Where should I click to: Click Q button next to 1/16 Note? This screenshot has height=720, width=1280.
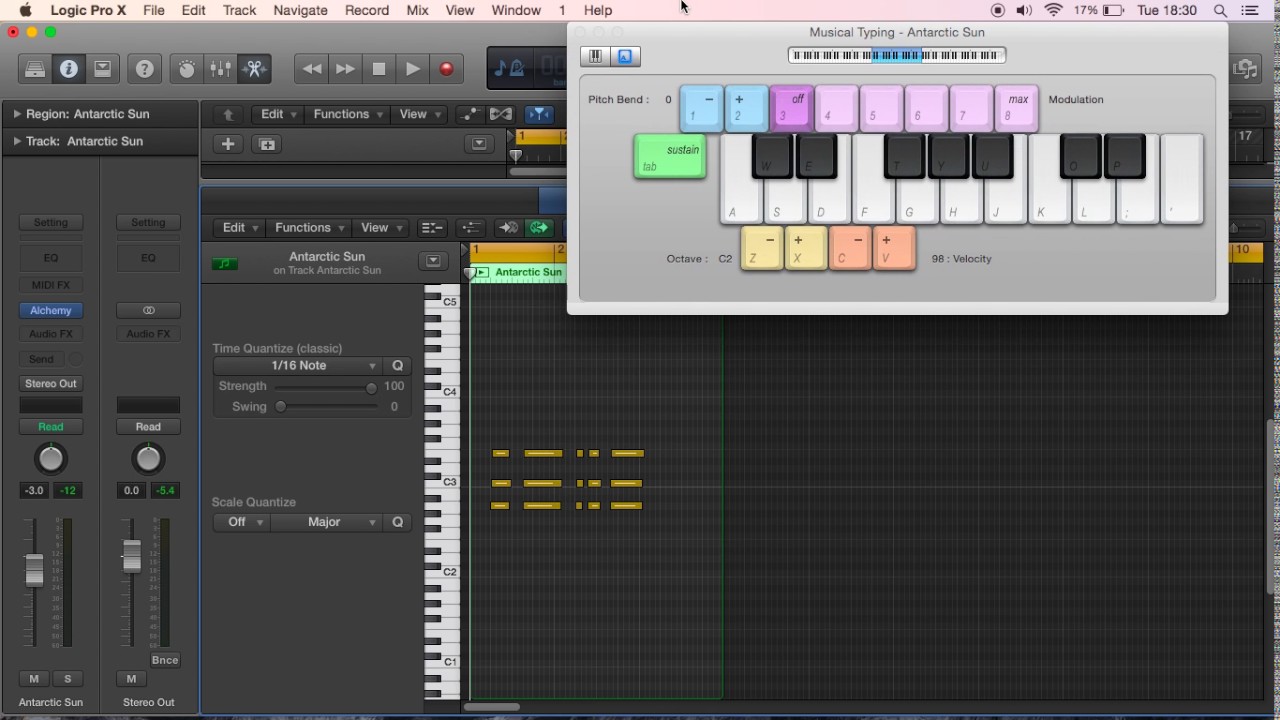click(398, 366)
